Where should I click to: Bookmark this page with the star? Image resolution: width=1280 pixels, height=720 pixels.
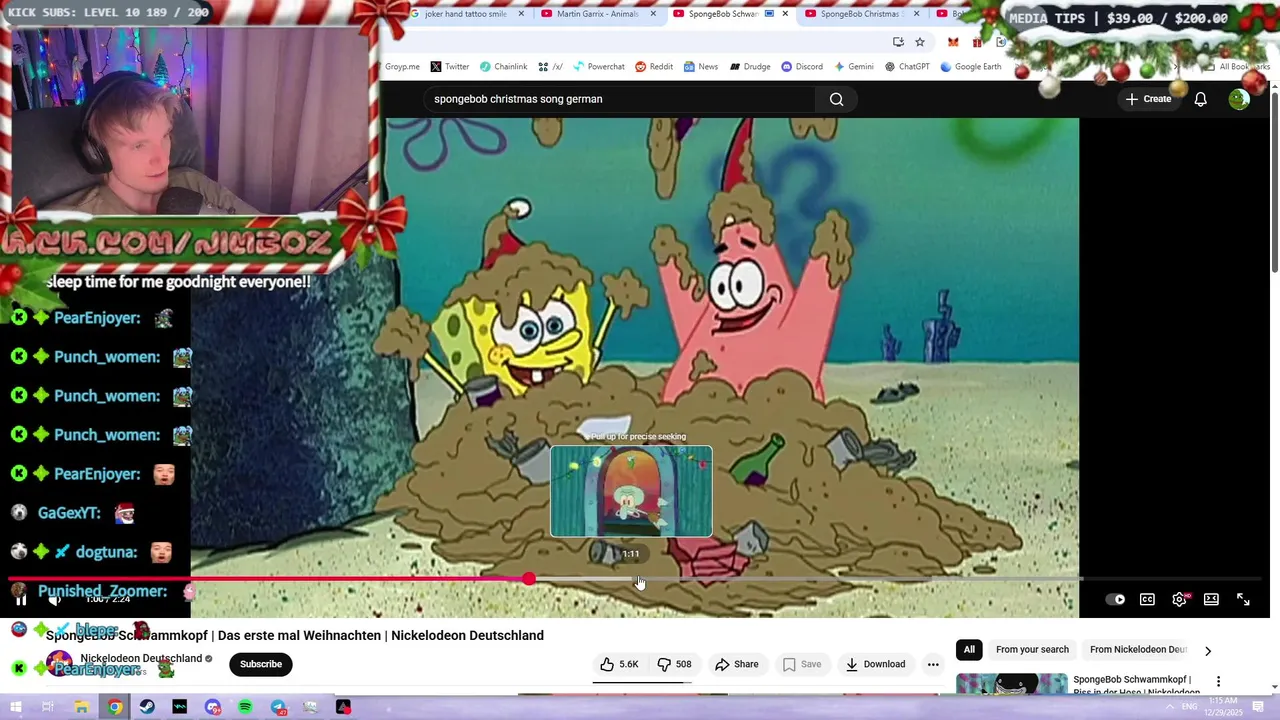click(920, 42)
